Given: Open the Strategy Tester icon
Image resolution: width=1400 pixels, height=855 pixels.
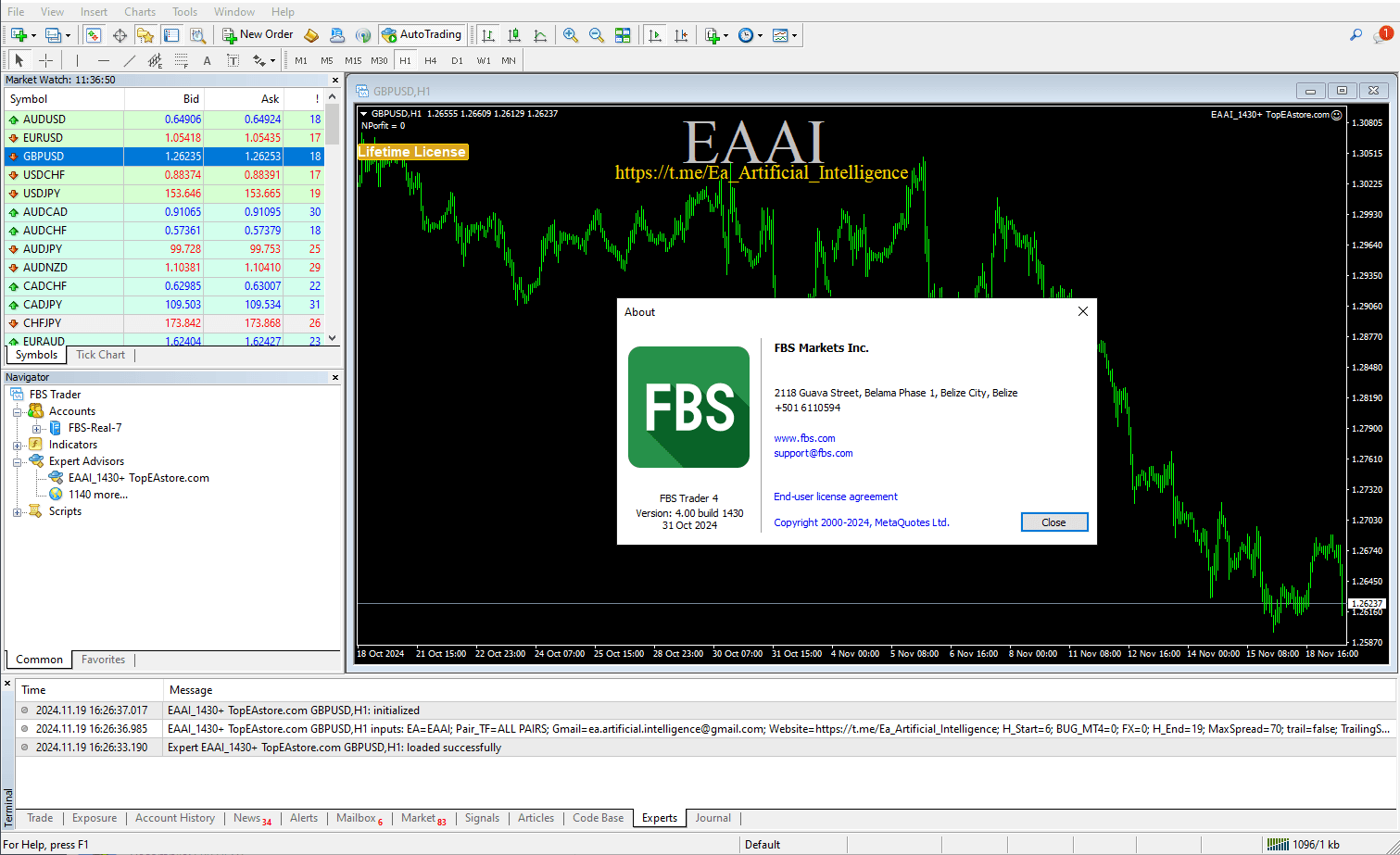Looking at the screenshot, I should coord(197,35).
